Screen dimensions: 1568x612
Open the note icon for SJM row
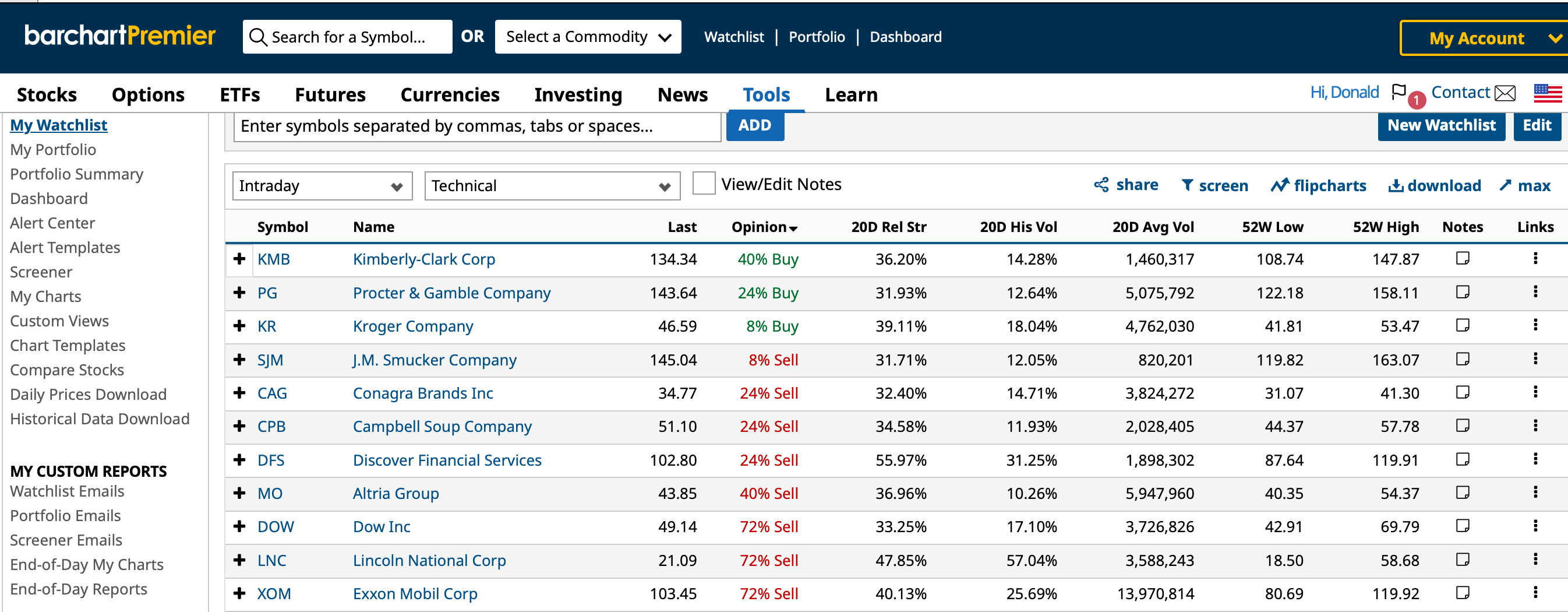tap(1463, 359)
